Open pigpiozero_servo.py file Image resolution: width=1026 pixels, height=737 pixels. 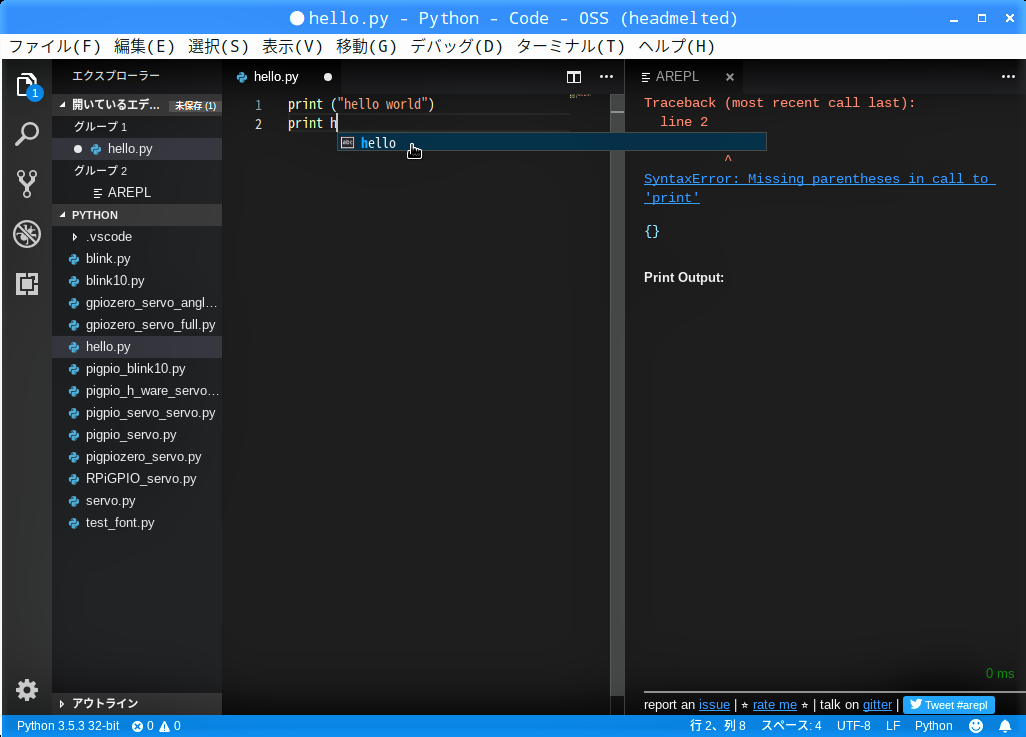pyautogui.click(x=137, y=457)
